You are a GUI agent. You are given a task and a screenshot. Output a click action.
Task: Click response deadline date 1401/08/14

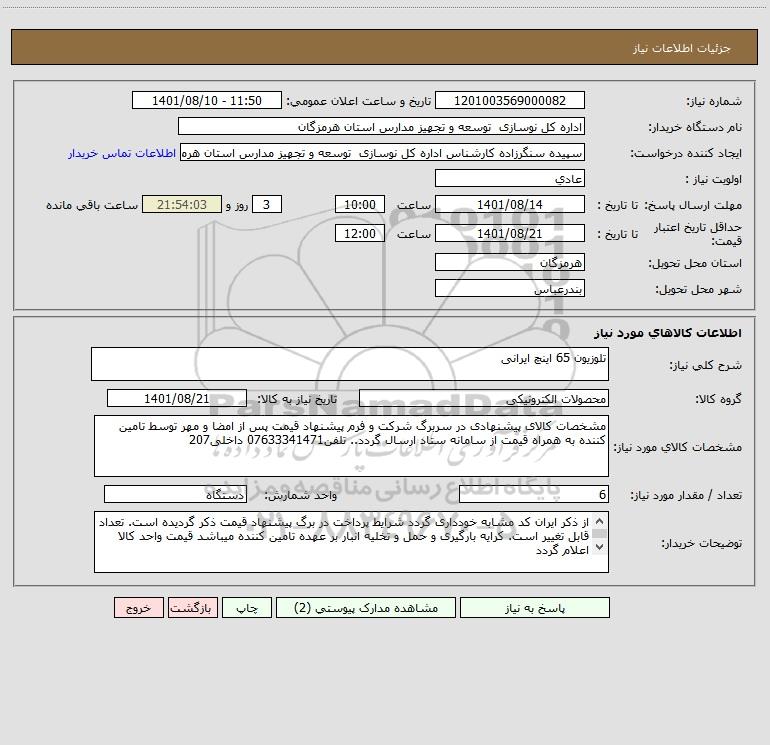[x=510, y=204]
